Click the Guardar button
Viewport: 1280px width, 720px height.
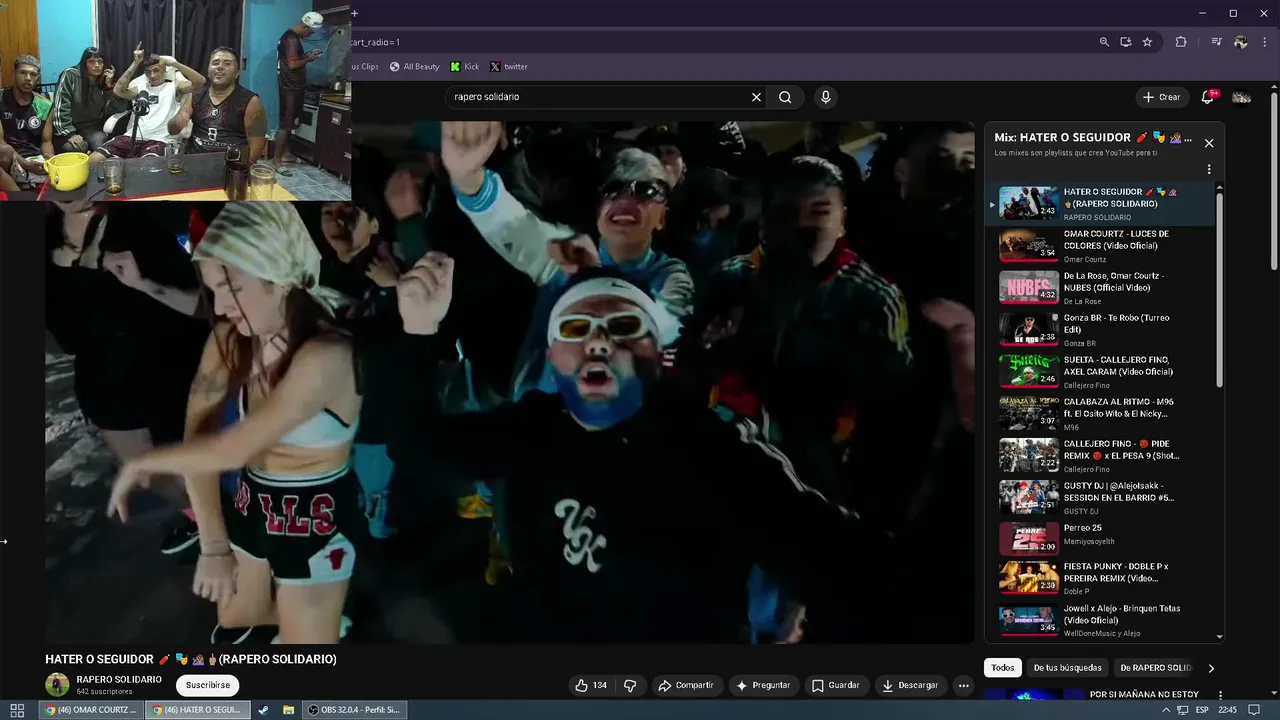[836, 685]
